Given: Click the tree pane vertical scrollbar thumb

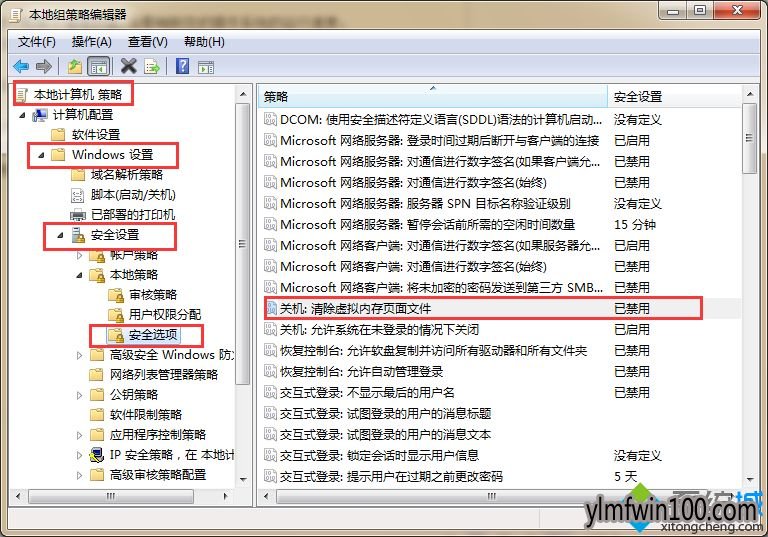Looking at the screenshot, I should coord(243,244).
